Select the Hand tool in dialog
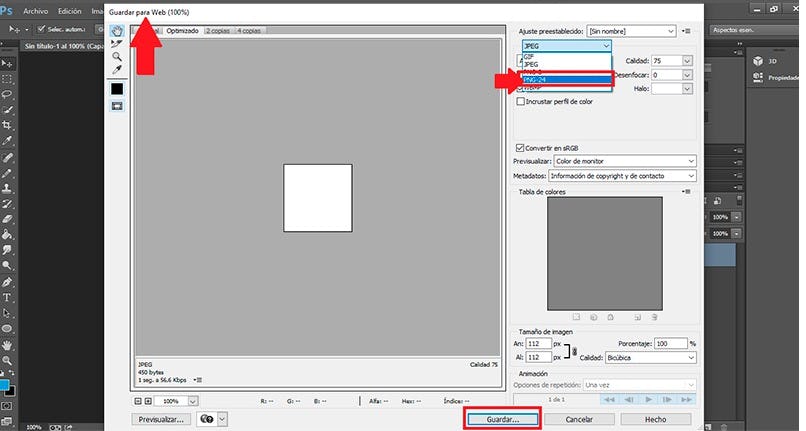806x431 pixels. [117, 30]
